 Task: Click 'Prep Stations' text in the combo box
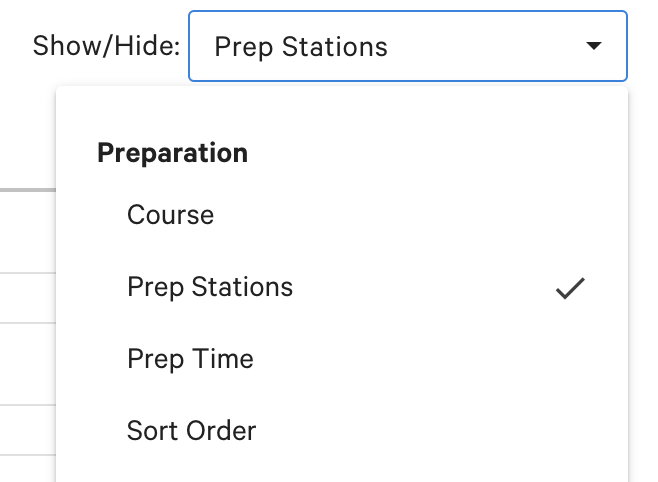[301, 46]
